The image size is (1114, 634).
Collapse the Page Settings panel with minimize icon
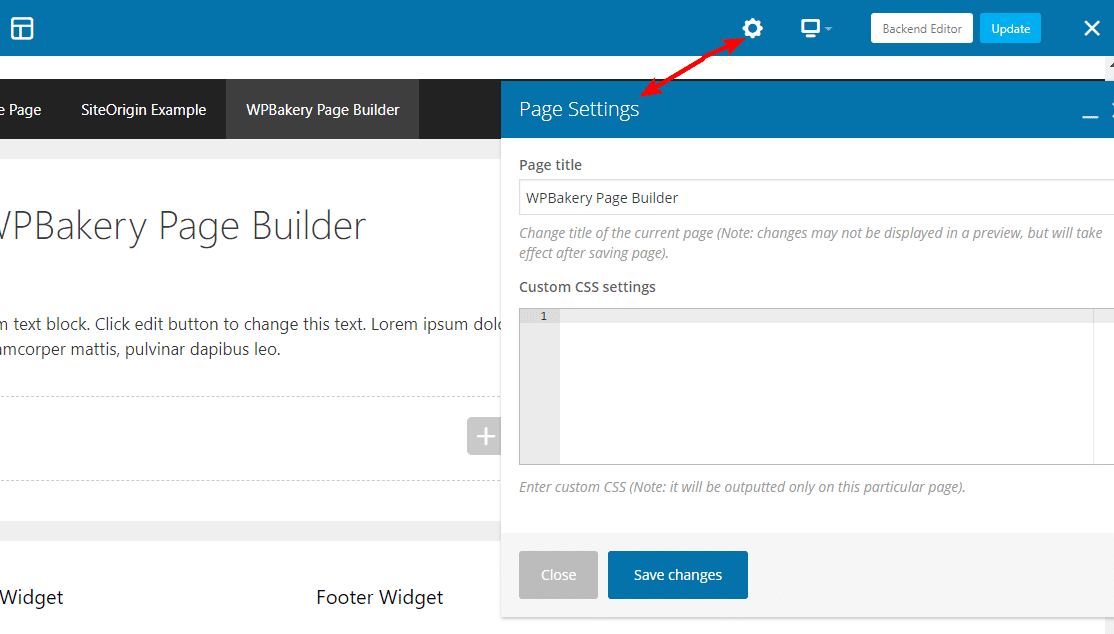(1090, 117)
